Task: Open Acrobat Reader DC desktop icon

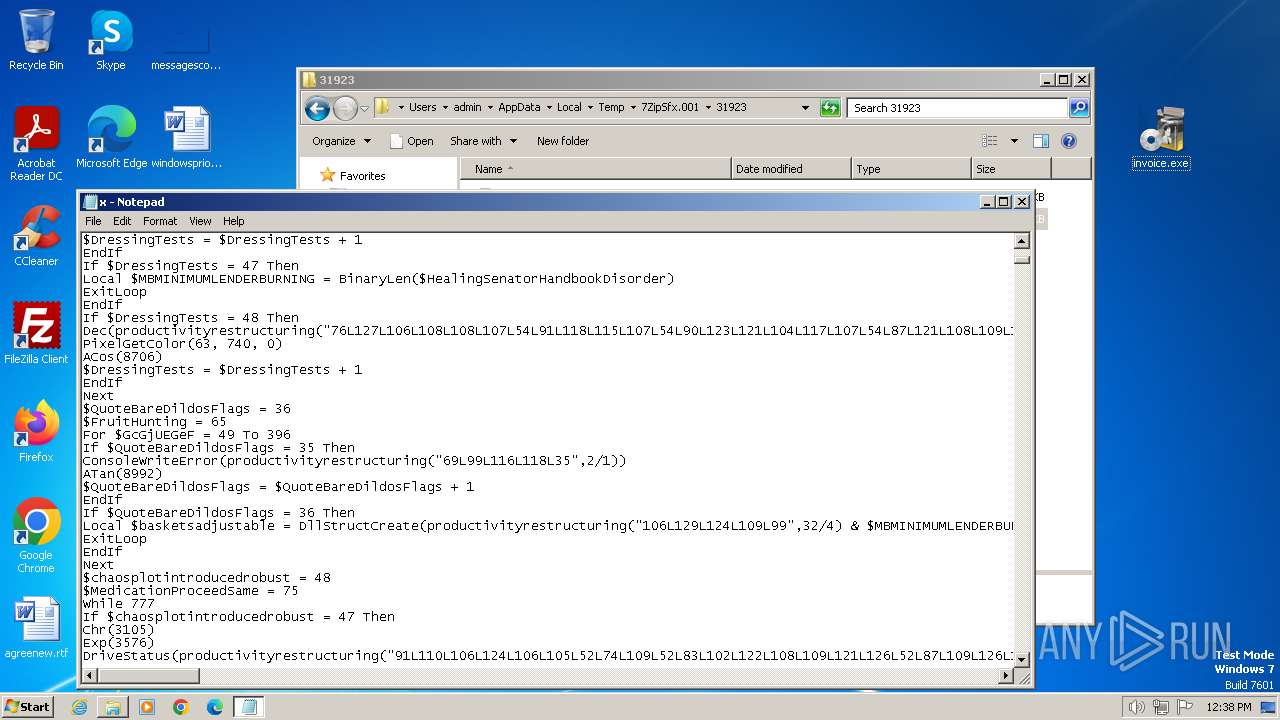Action: tap(36, 144)
